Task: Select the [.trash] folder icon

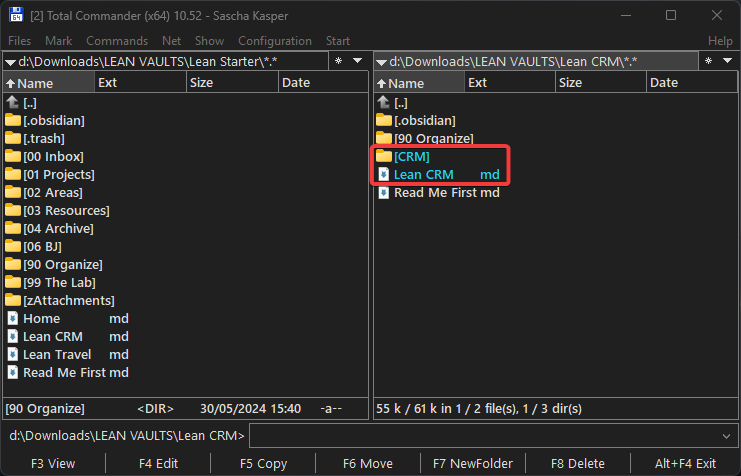Action: pyautogui.click(x=13, y=138)
